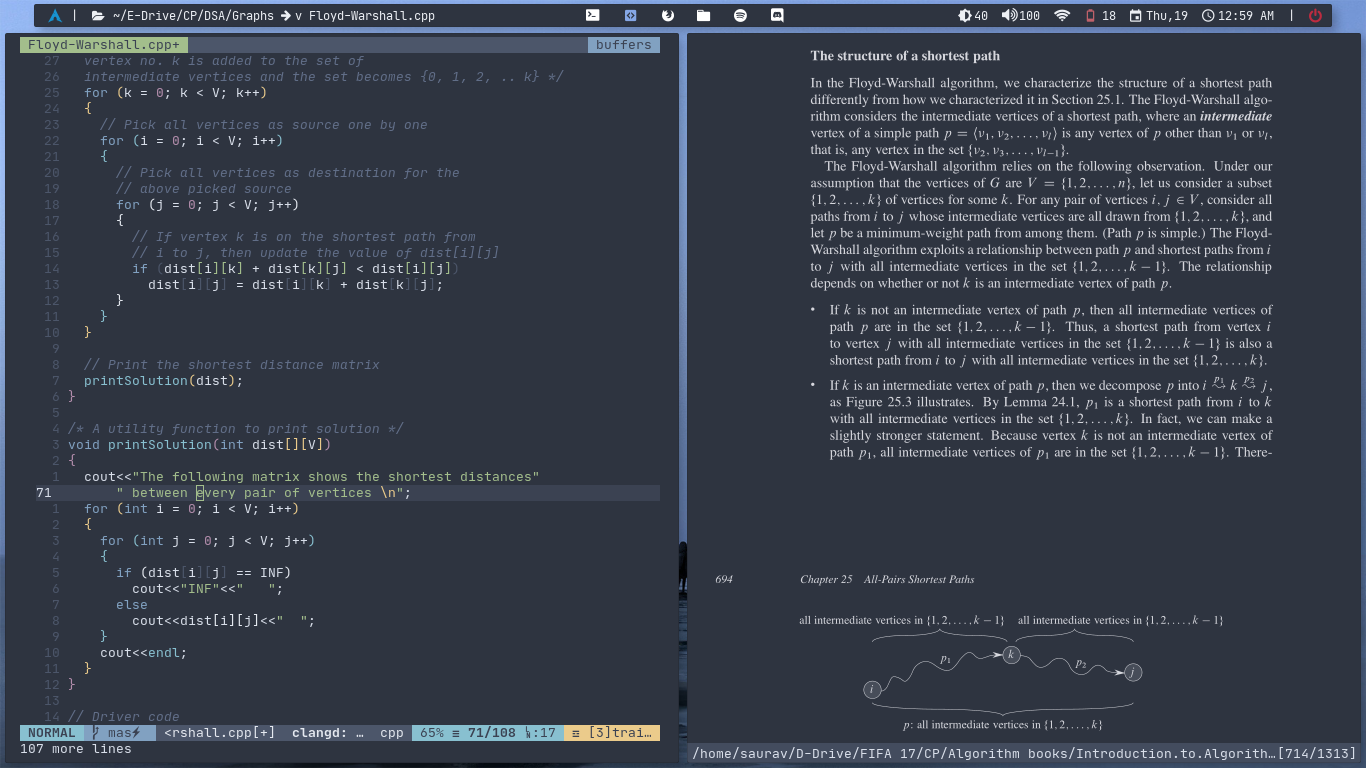Viewport: 1366px width, 768px height.
Task: Click the 'if (dist[i][j] == INF)' line
Action: 203,573
